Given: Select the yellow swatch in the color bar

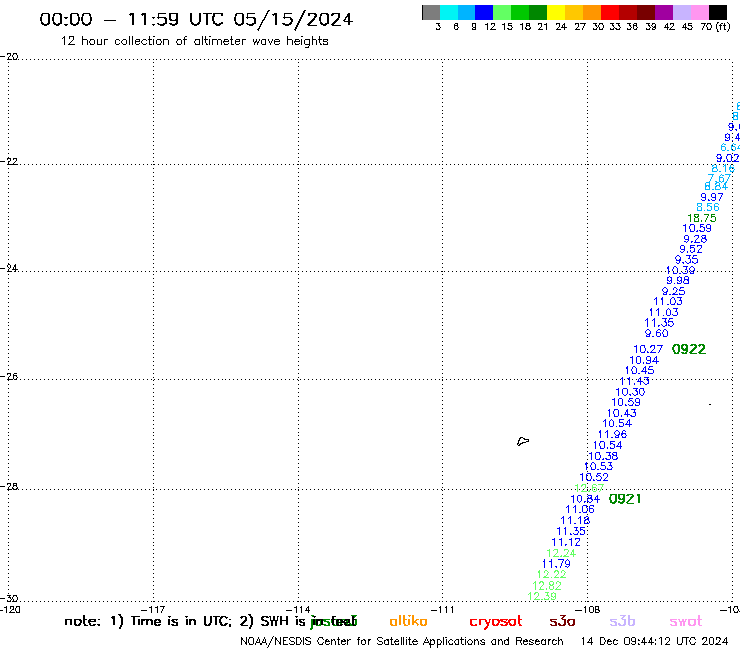Looking at the screenshot, I should [555, 12].
